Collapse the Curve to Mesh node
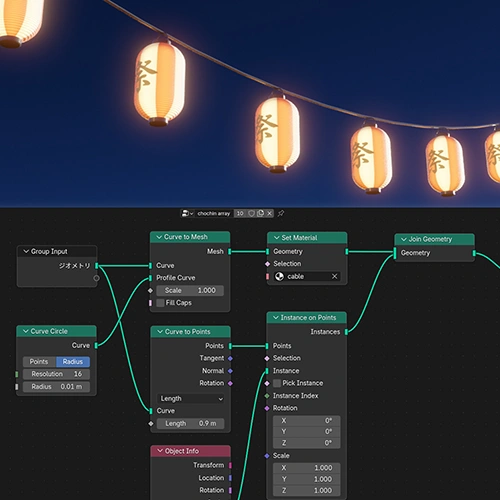 159,237
